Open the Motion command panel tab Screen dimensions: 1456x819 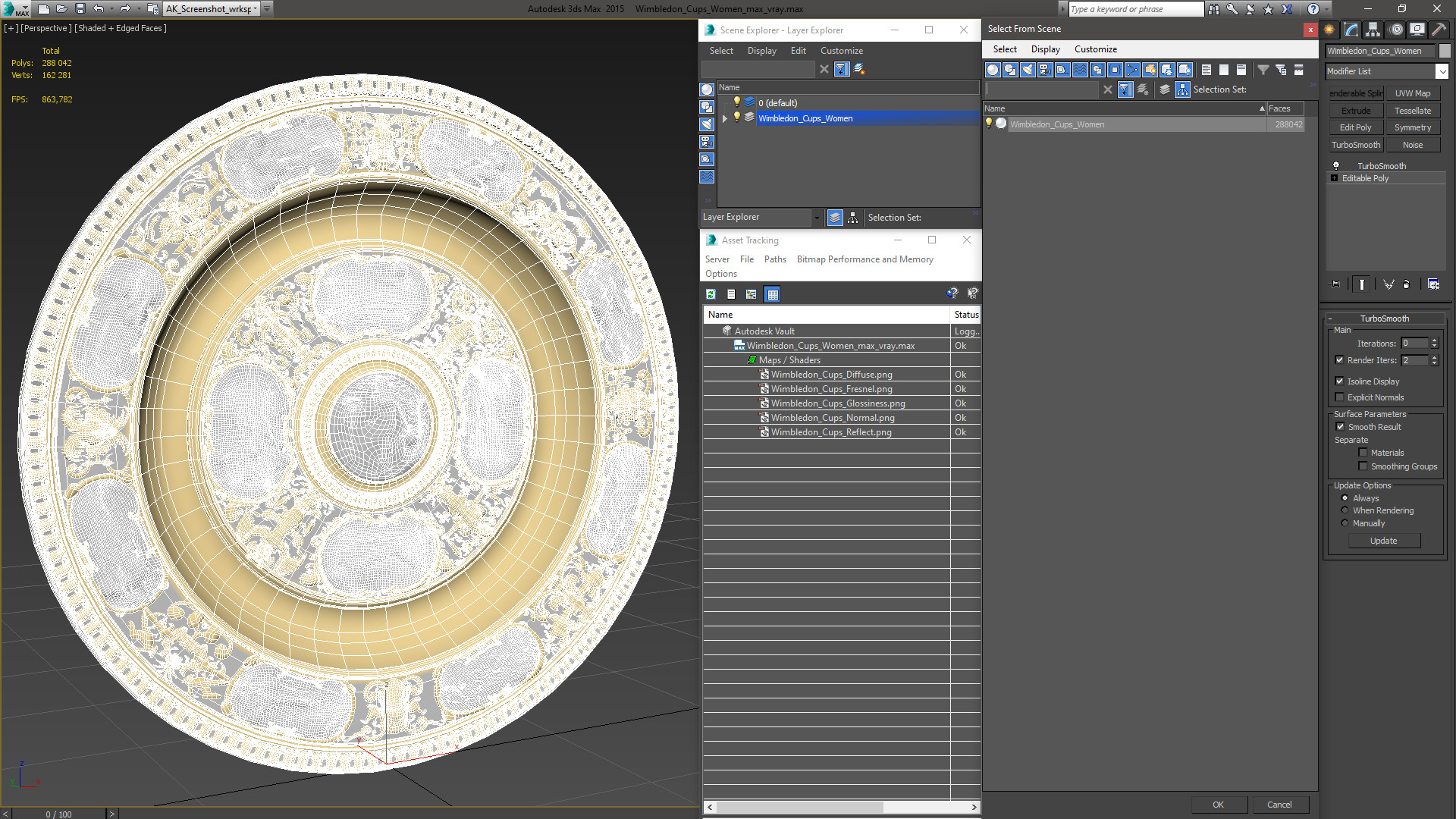(x=1395, y=30)
